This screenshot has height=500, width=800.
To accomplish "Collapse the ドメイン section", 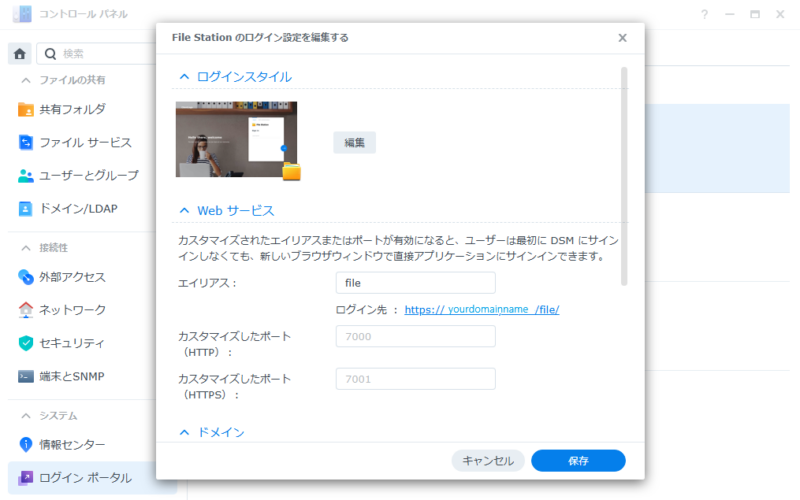I will tap(184, 433).
